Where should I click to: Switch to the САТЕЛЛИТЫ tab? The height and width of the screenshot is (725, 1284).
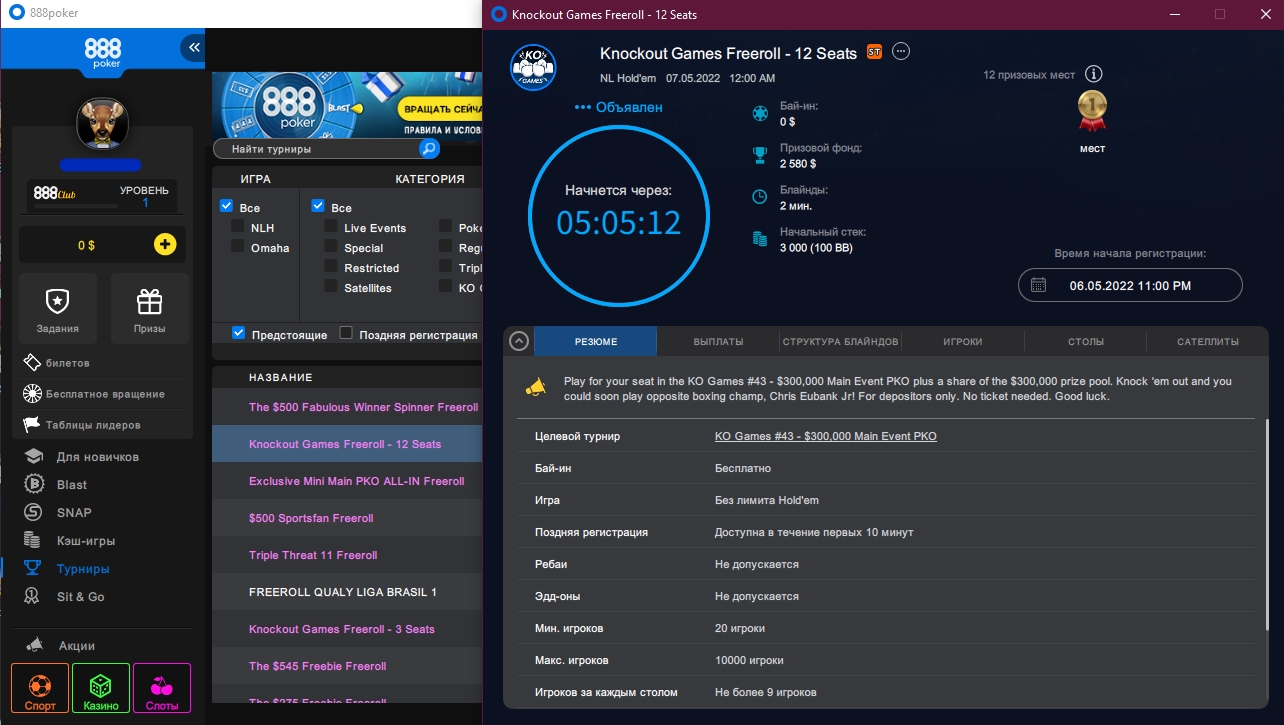click(1208, 341)
